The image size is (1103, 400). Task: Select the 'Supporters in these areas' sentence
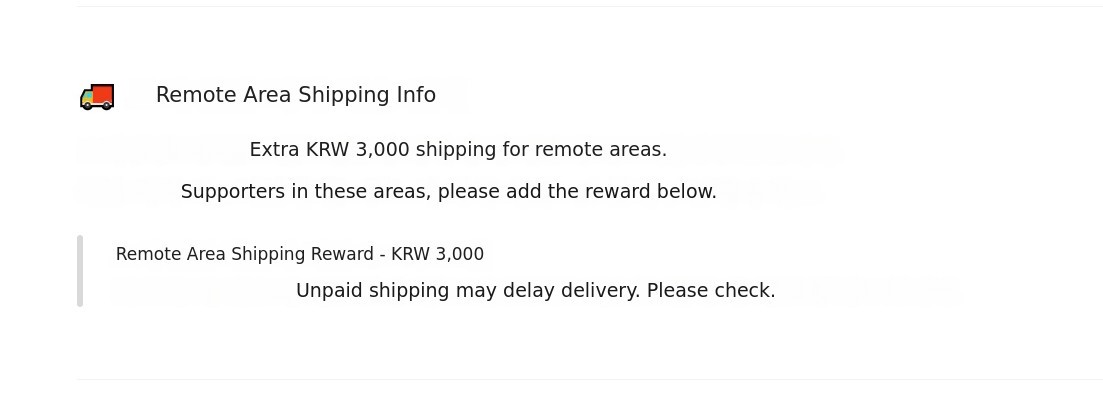click(448, 192)
